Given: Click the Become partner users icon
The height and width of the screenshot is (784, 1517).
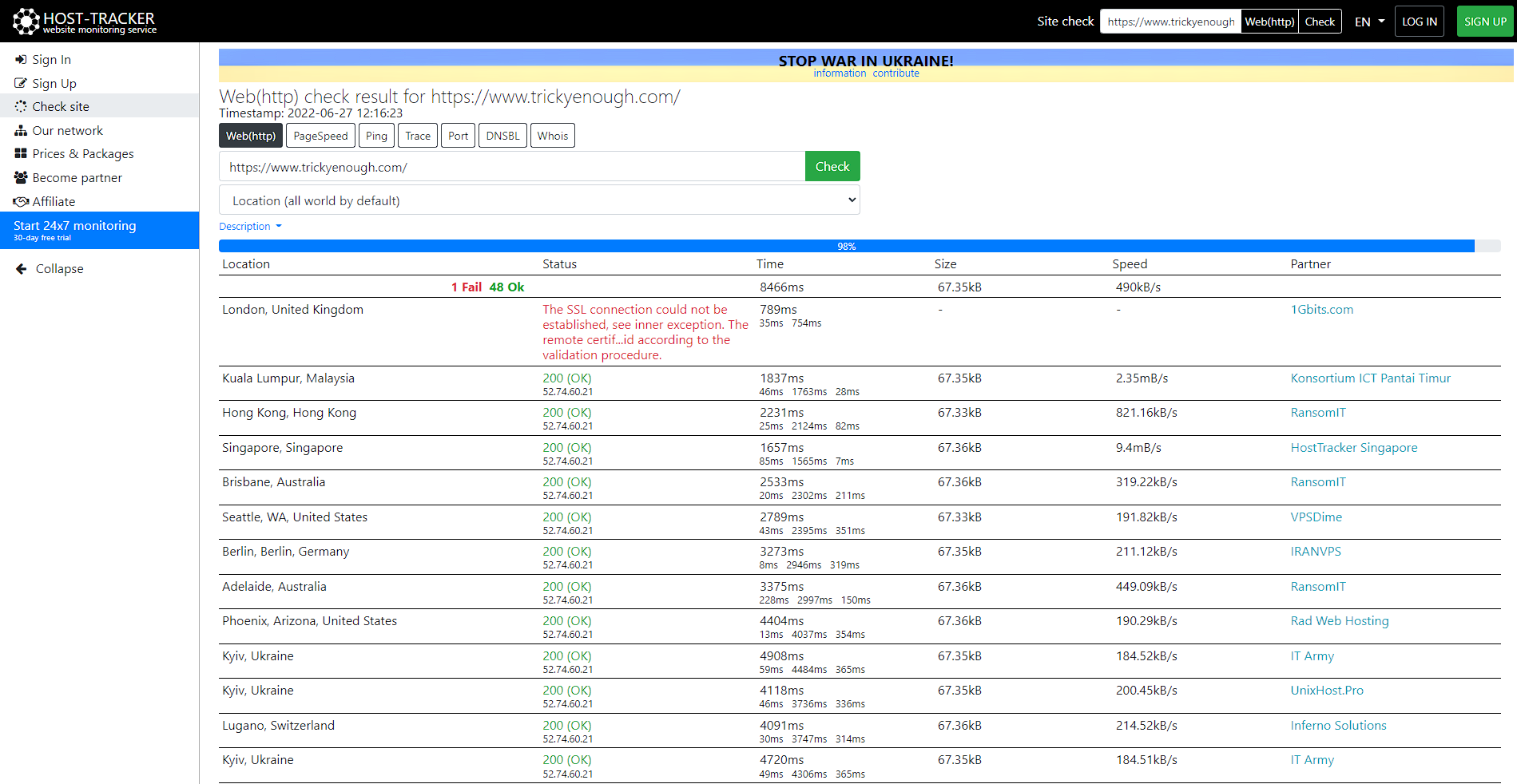Looking at the screenshot, I should point(21,177).
